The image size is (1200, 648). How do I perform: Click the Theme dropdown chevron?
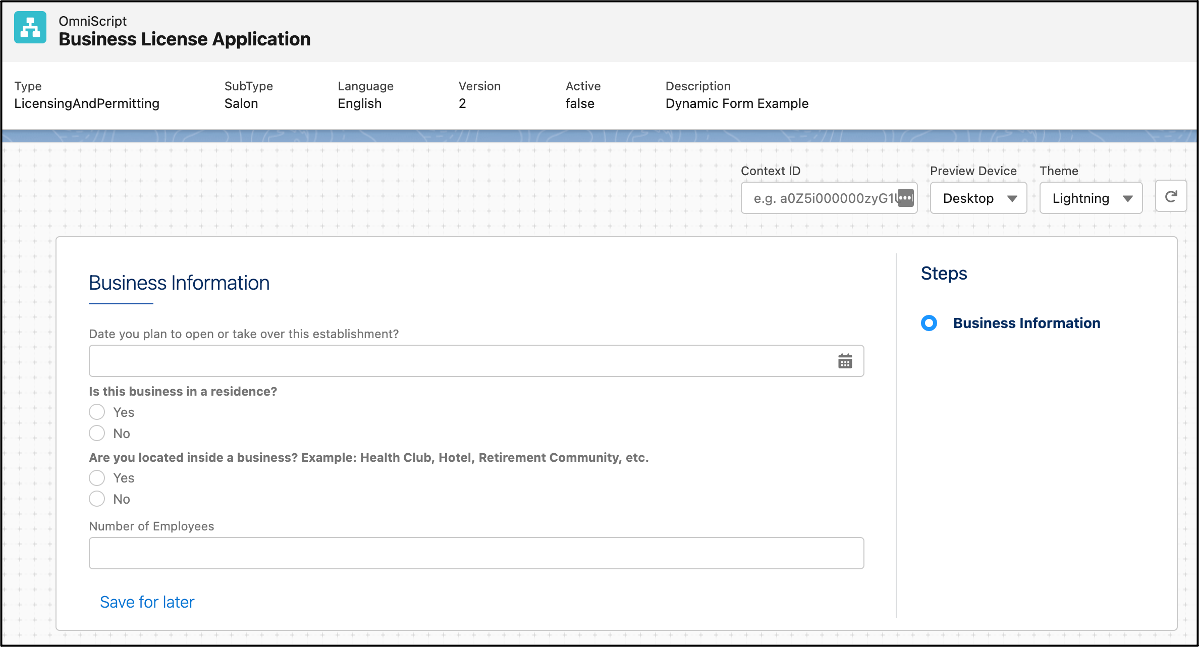tap(1128, 198)
